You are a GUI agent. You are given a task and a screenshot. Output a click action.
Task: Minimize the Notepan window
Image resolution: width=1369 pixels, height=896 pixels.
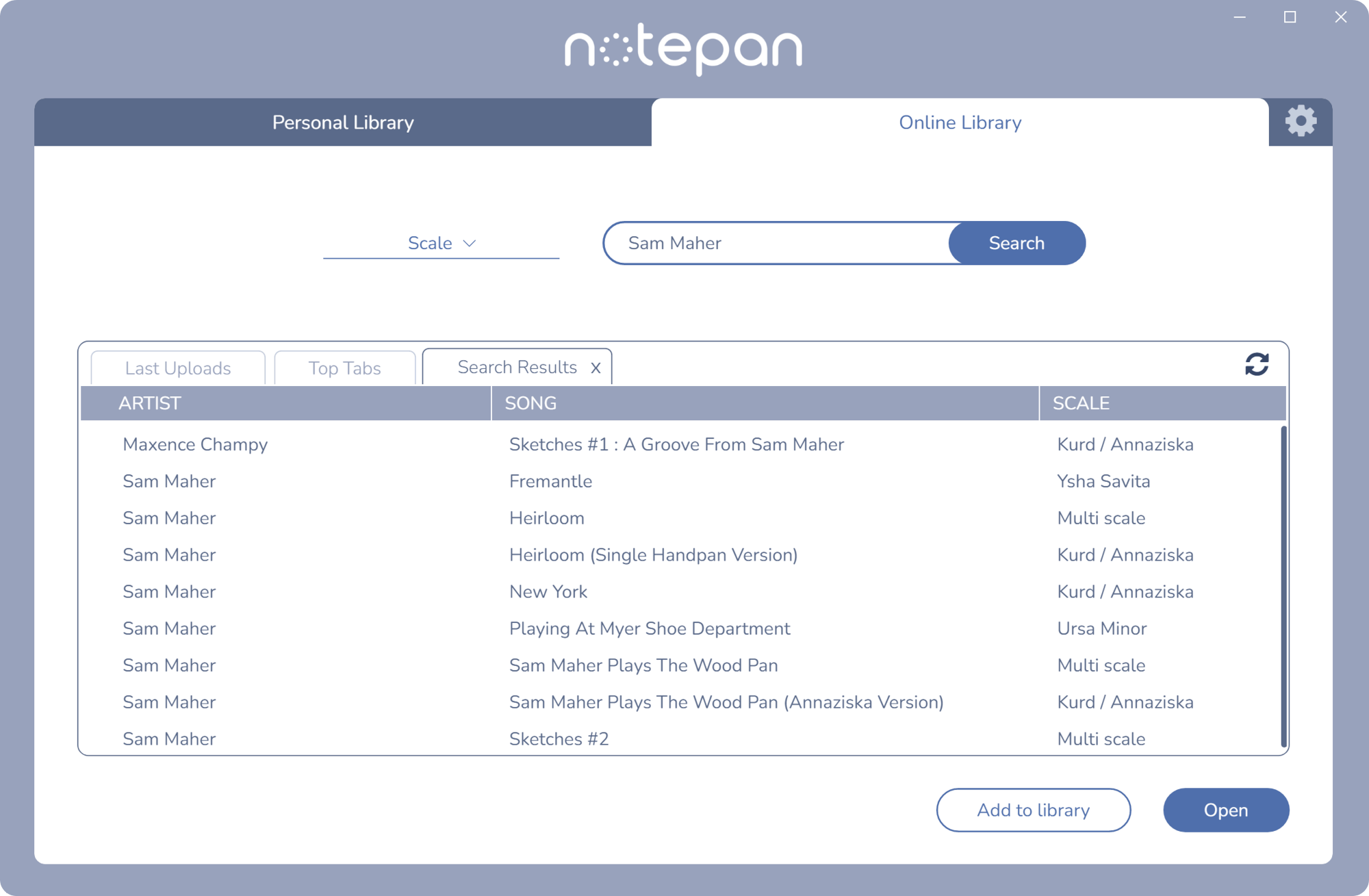[1240, 17]
